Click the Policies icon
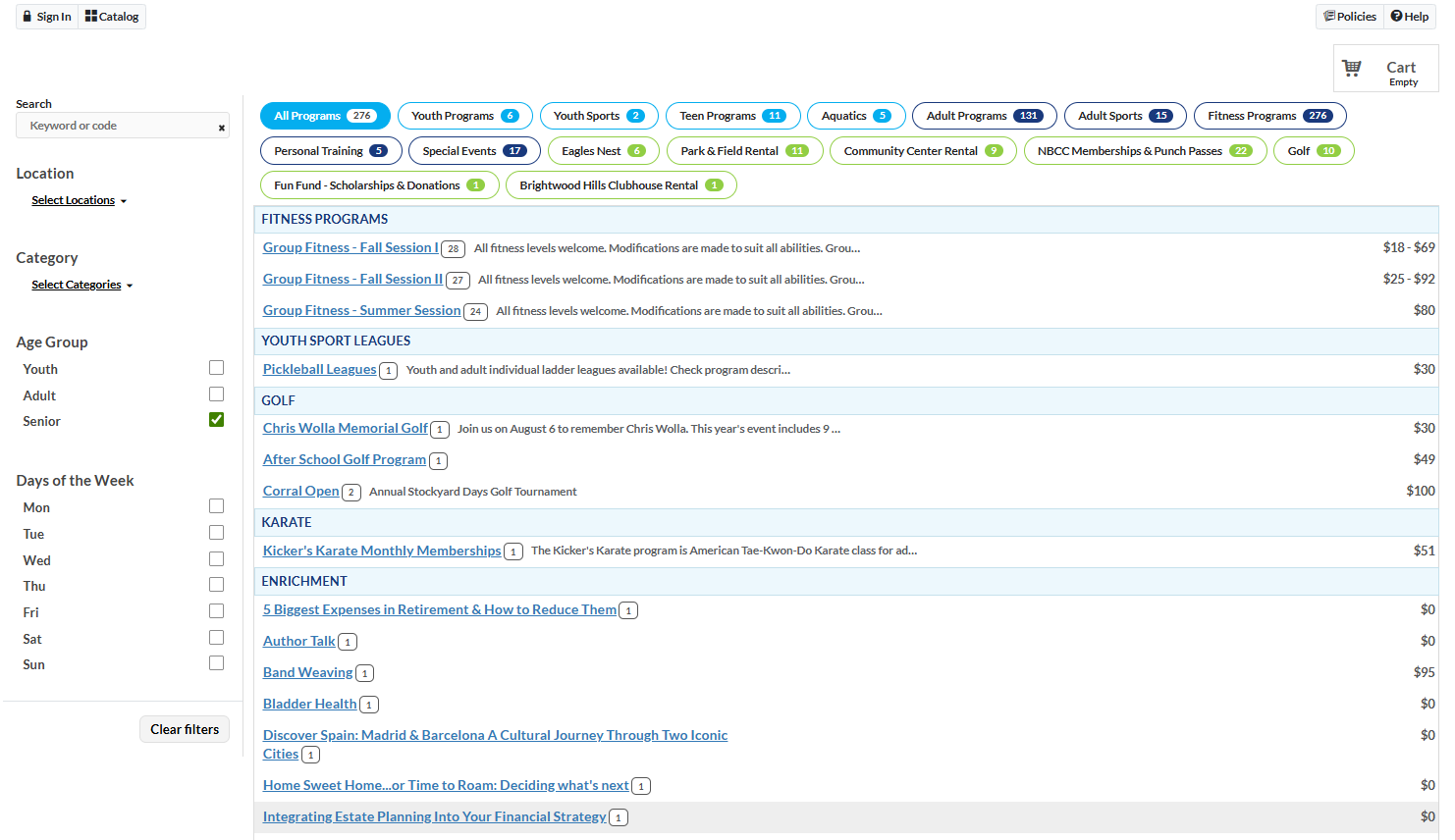The width and height of the screenshot is (1455, 840). pos(1329,16)
